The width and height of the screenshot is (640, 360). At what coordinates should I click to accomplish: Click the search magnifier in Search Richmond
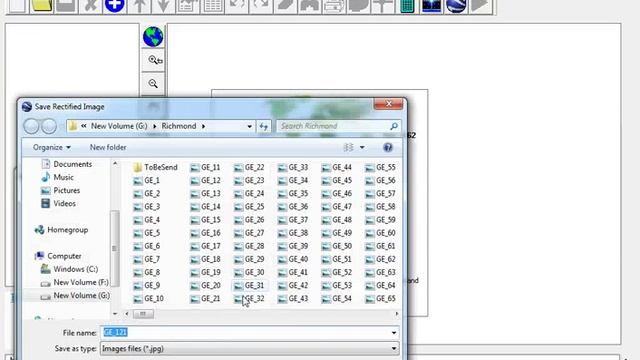pyautogui.click(x=393, y=127)
